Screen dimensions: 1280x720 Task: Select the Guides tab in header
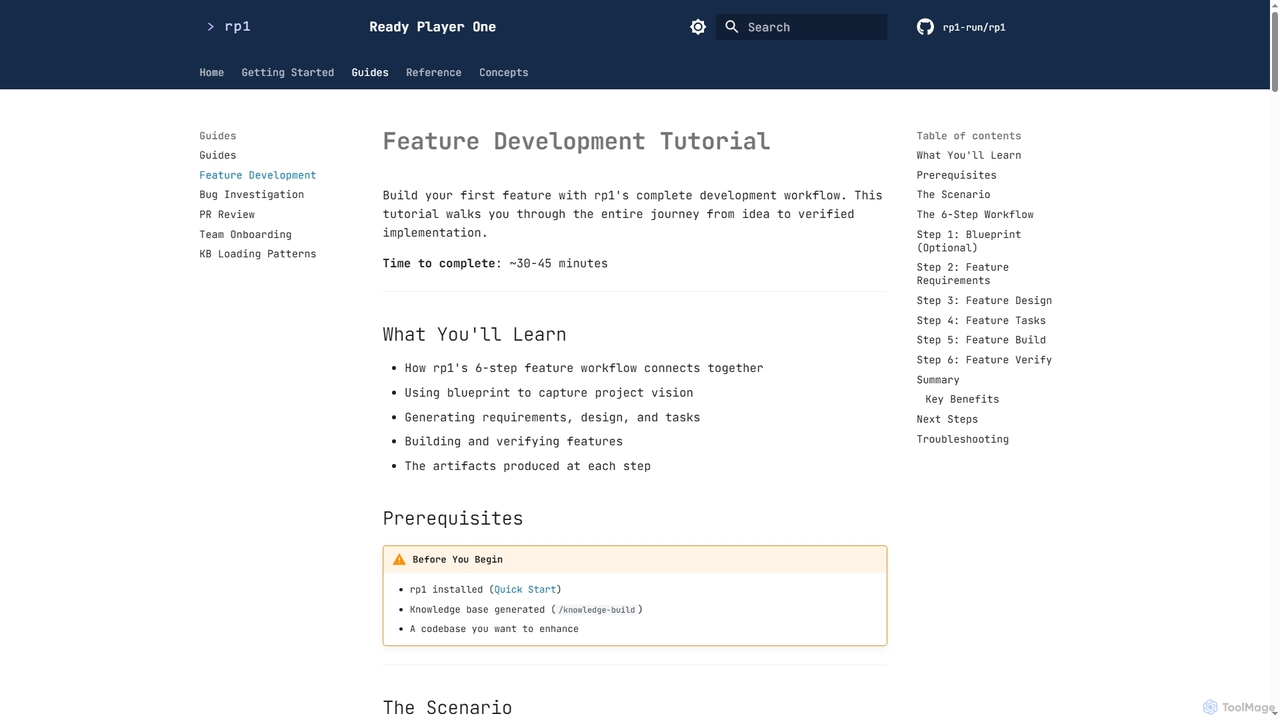pyautogui.click(x=370, y=73)
